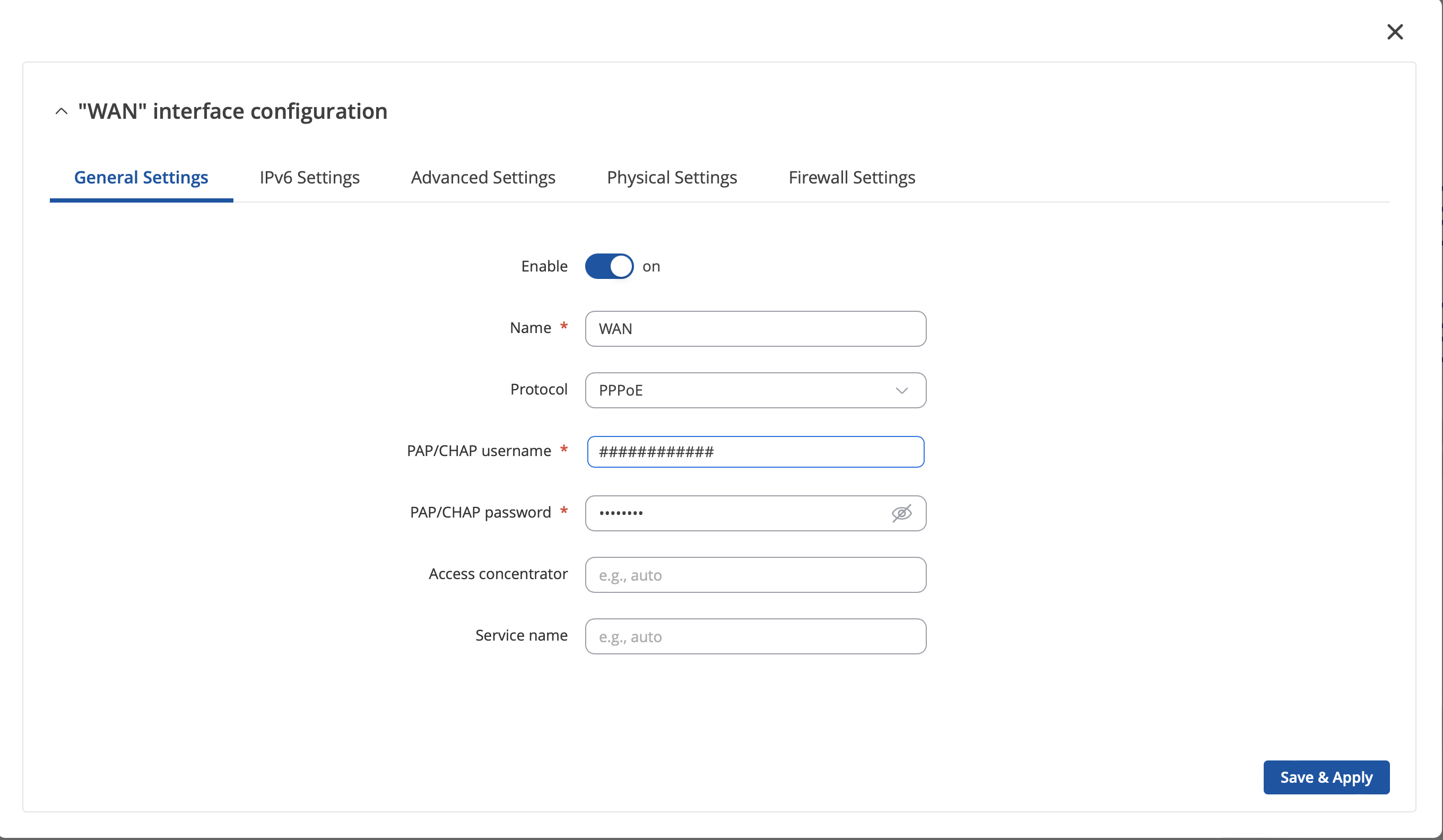Open the Firewall Settings tab
The height and width of the screenshot is (840, 1443).
(851, 177)
